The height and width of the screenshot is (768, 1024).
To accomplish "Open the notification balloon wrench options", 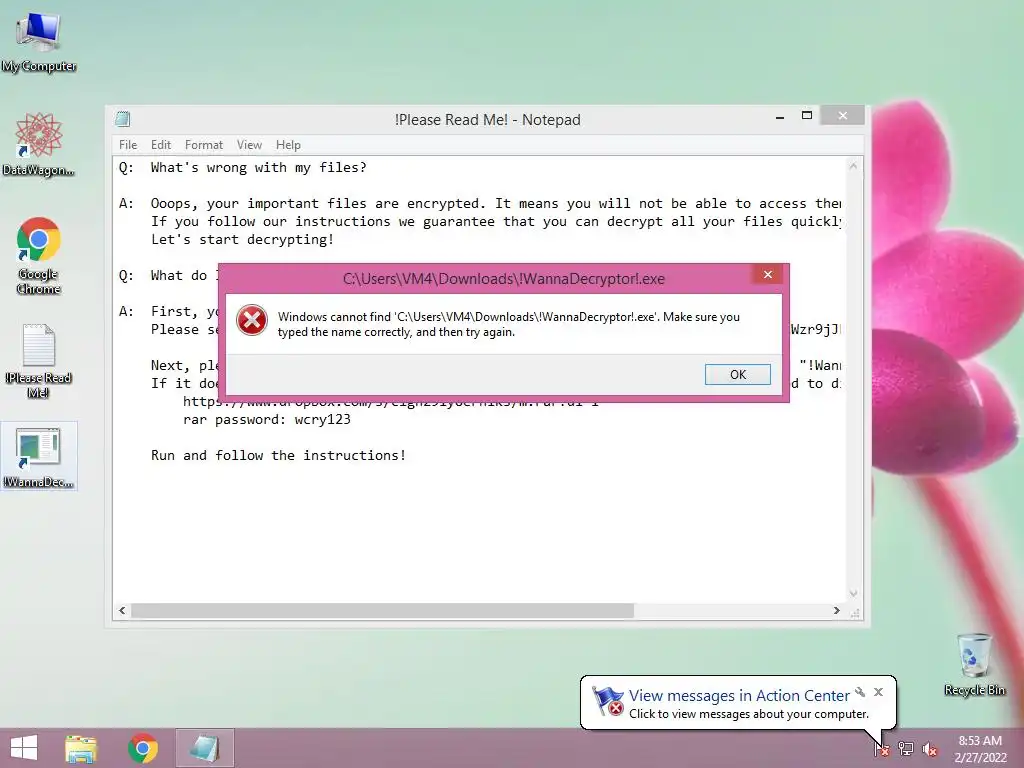I will pos(860,692).
